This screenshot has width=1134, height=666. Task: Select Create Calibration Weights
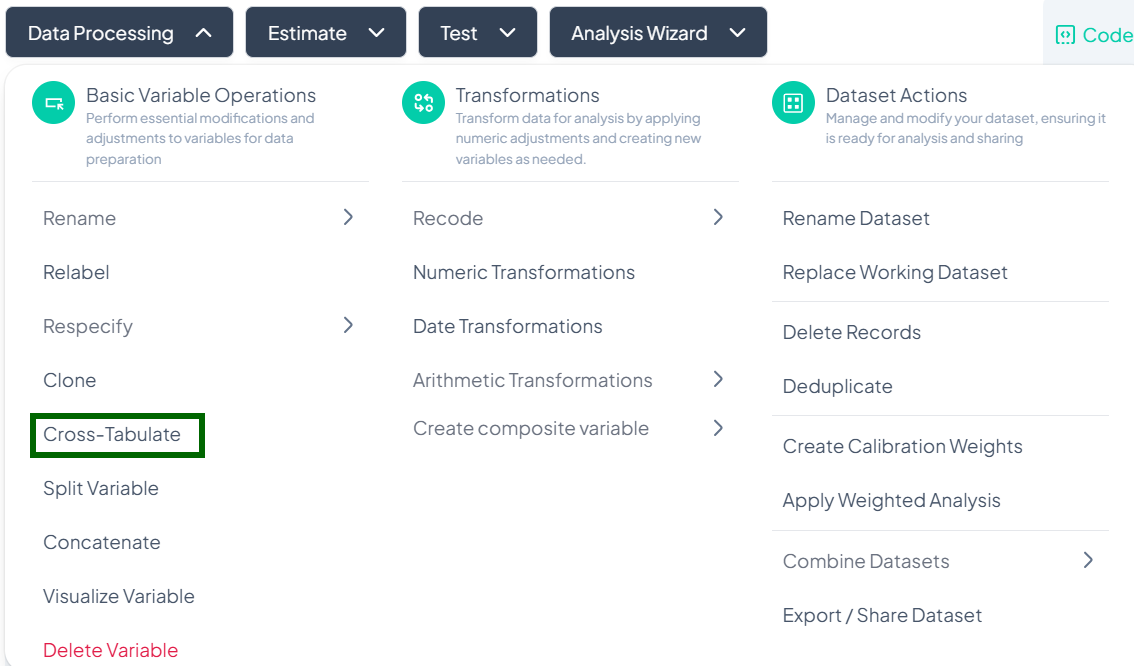(x=902, y=446)
